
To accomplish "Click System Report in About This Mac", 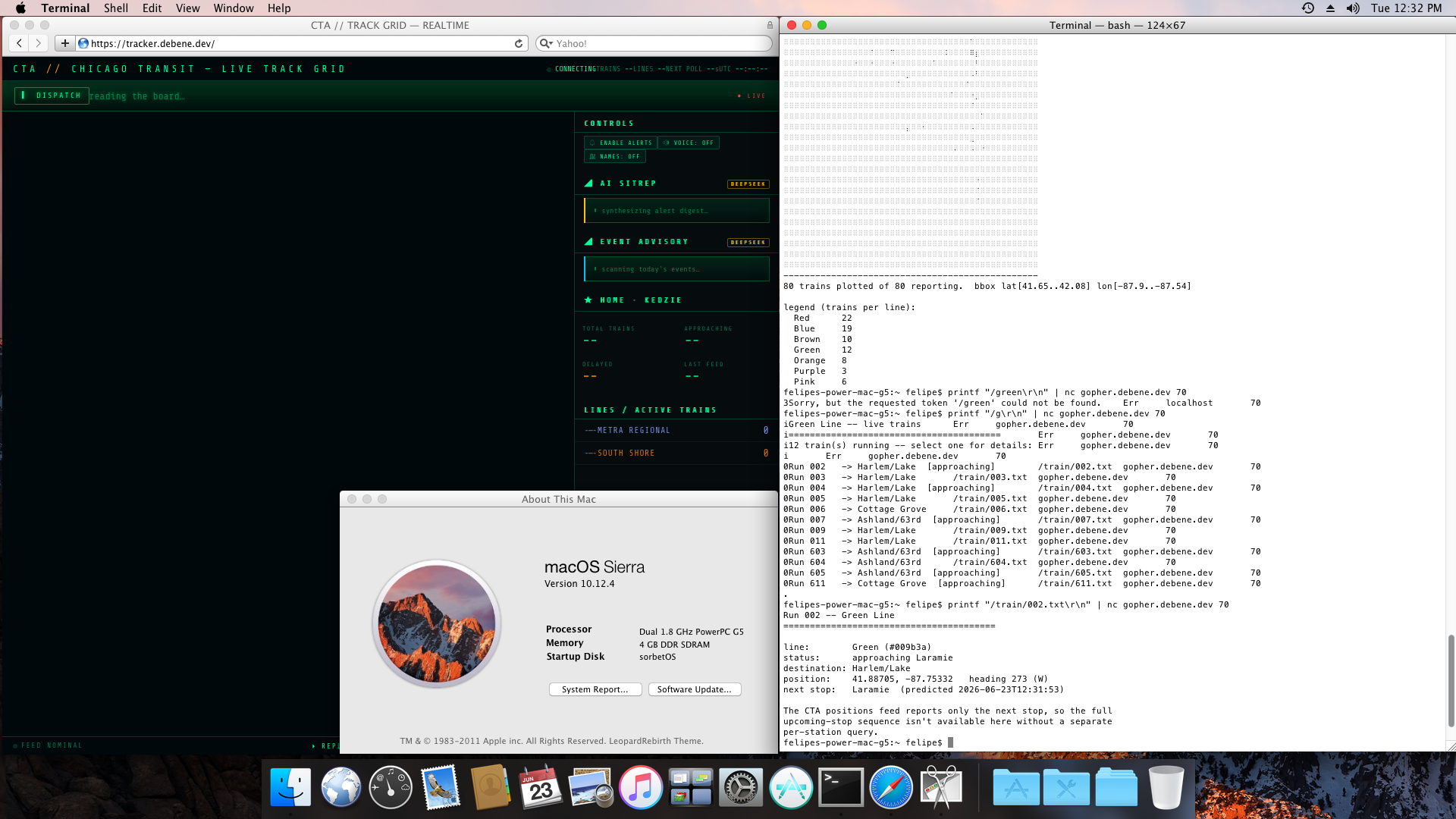I will coord(595,689).
